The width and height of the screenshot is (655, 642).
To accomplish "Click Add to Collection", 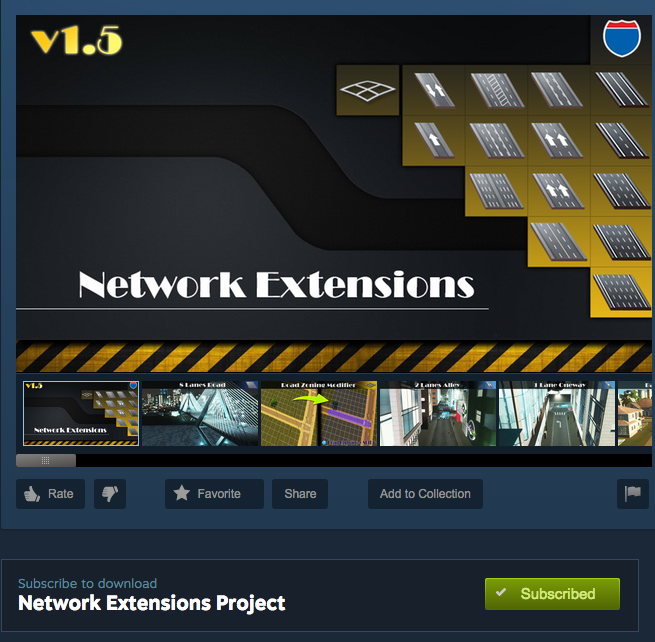I will 425,494.
